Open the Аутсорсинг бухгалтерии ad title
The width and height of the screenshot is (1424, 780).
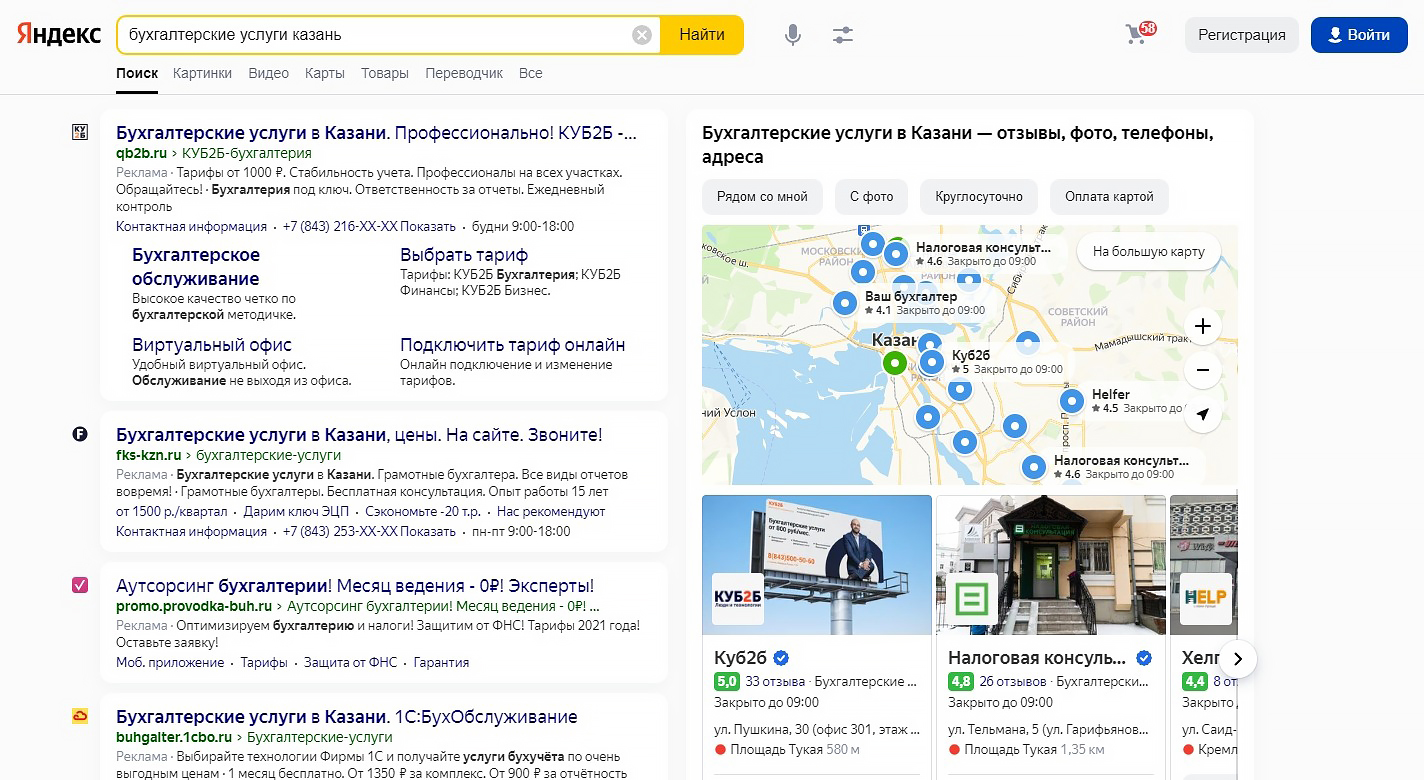tap(355, 586)
